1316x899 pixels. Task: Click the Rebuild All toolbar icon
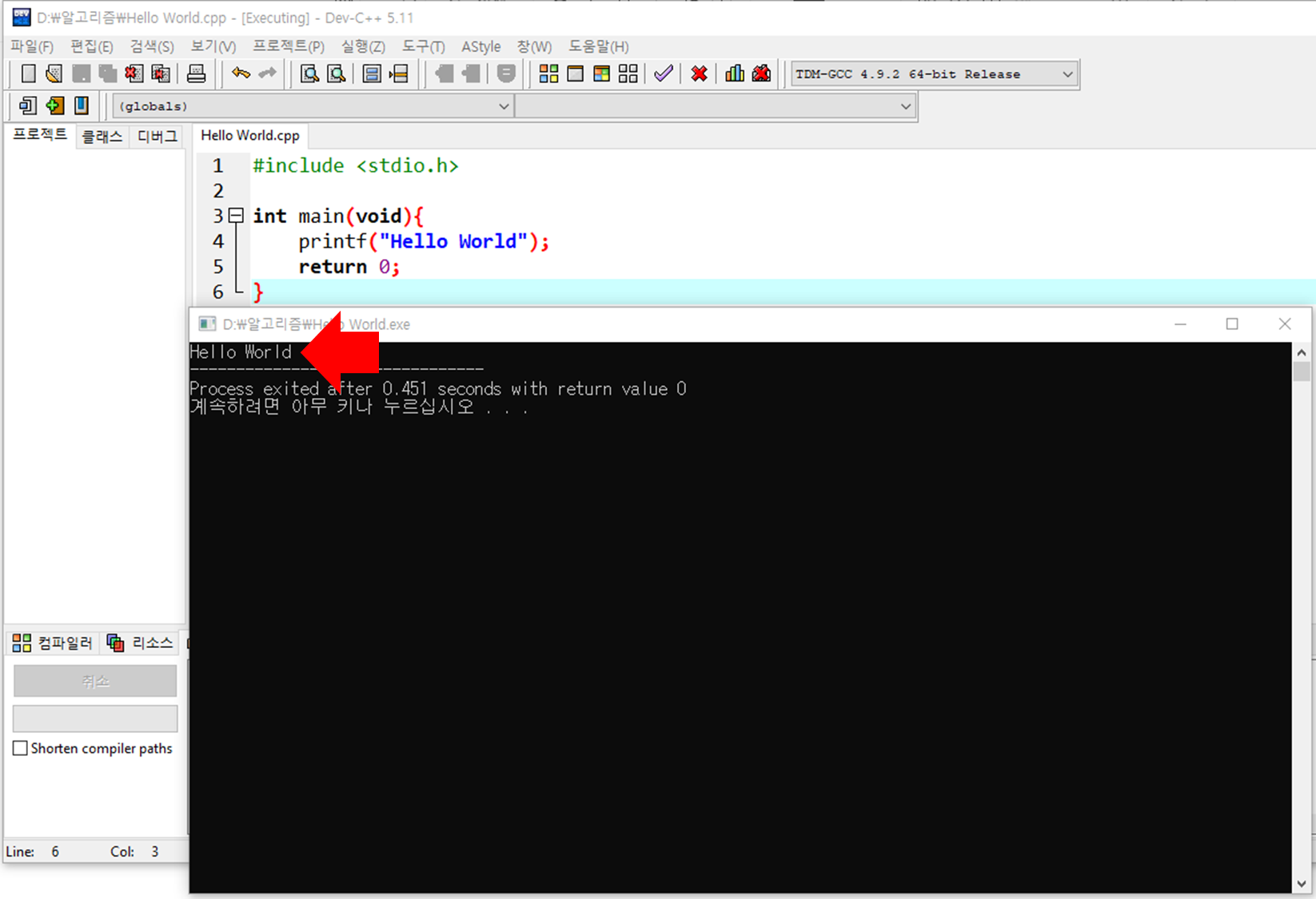628,74
